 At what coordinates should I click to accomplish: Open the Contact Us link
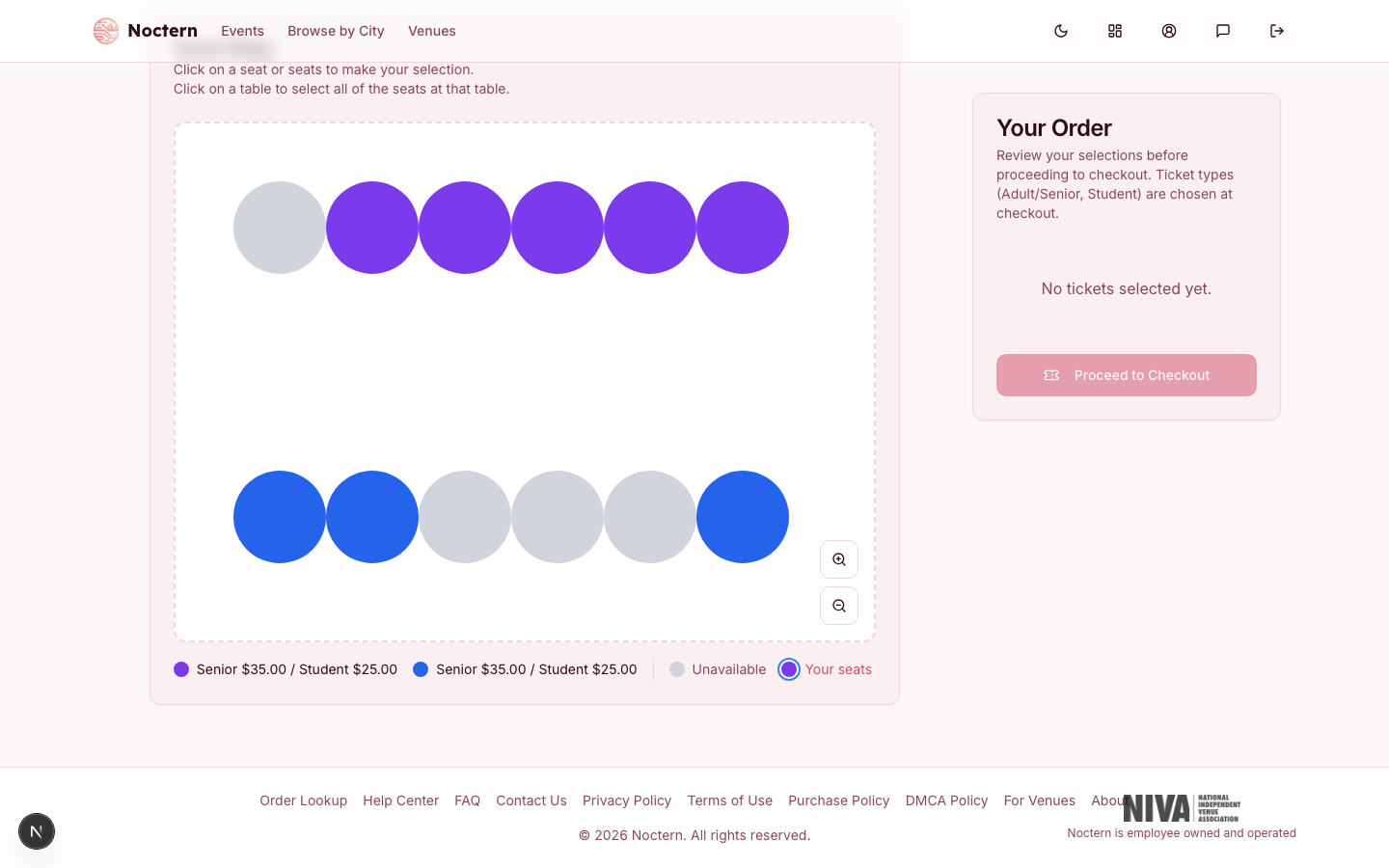point(531,800)
